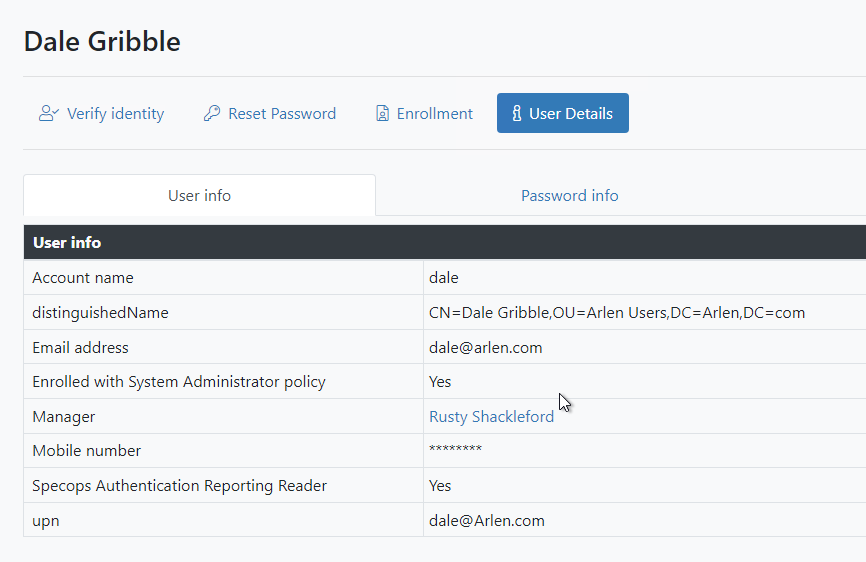Switch to the Password info tab
866x562 pixels.
[569, 195]
